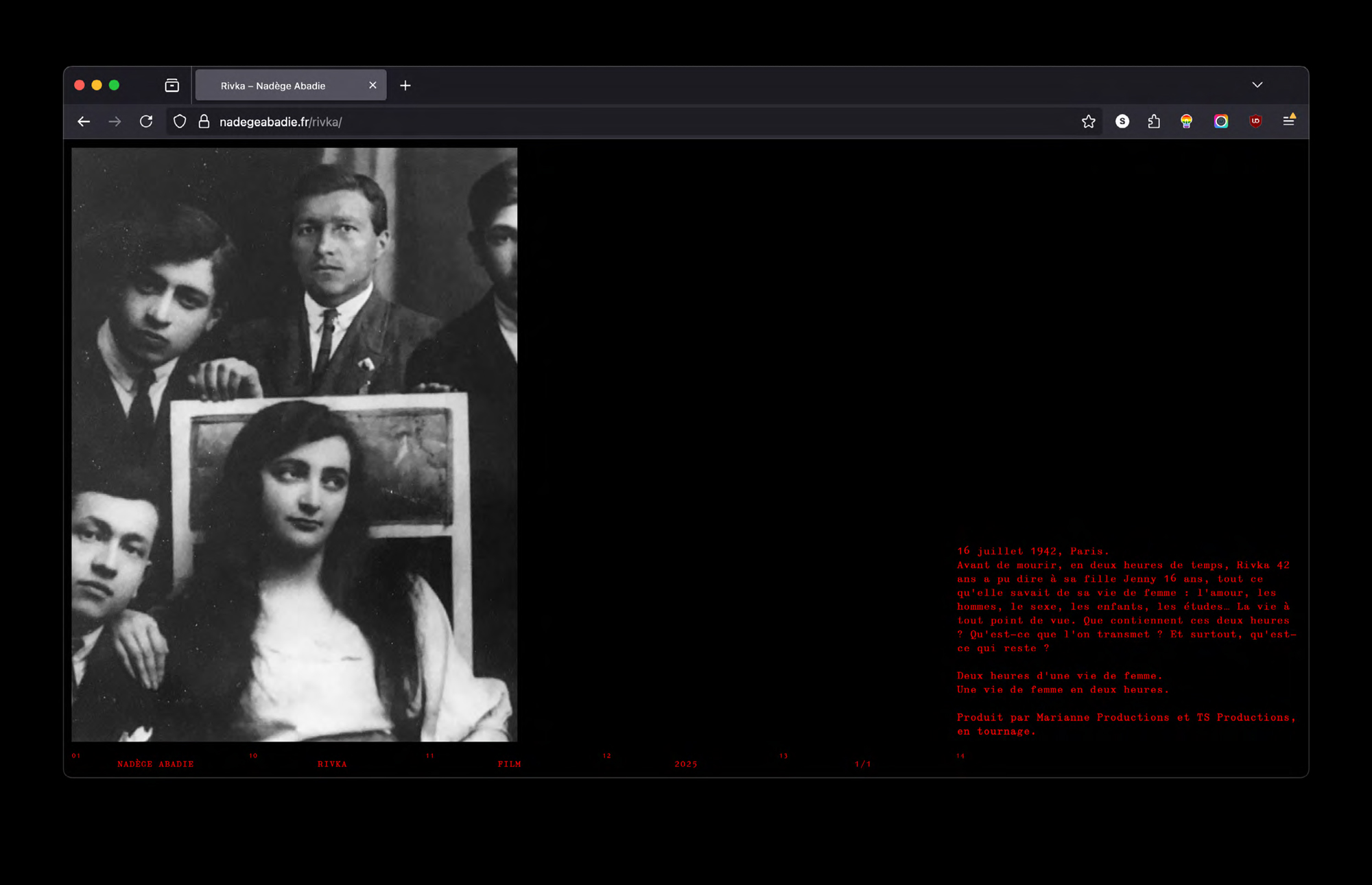Screen dimensions: 1372x885
Task: Close the Rivka – Nadège Abadie tab
Action: [x=372, y=85]
